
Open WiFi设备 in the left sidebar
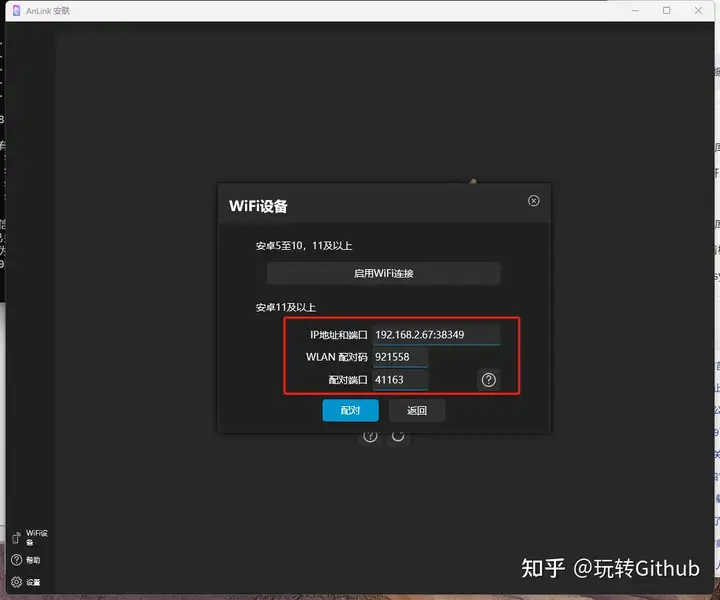(28, 537)
